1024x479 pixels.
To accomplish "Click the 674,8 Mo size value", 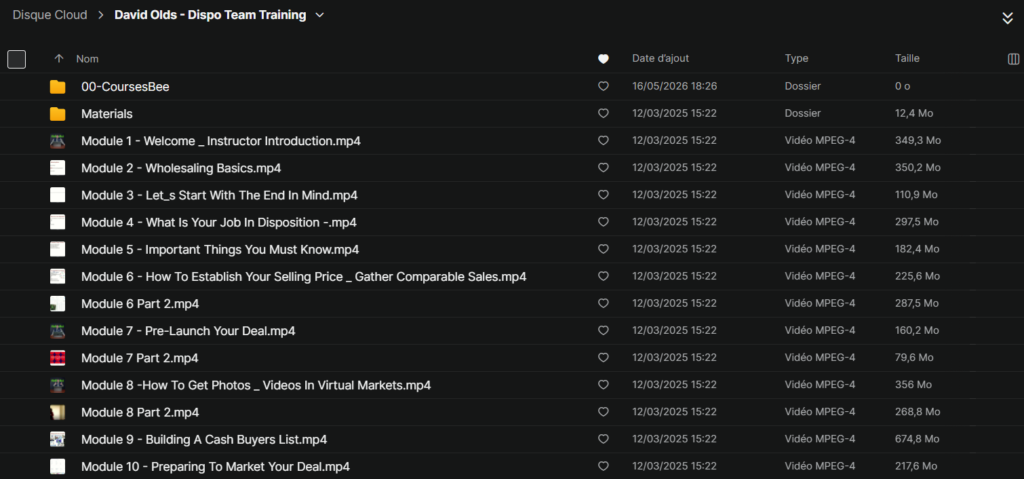I will 917,439.
